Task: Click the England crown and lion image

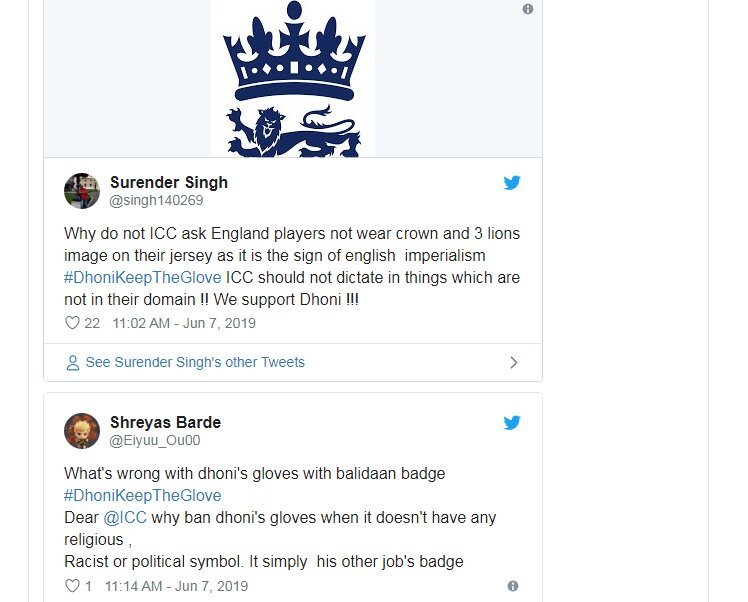Action: click(293, 78)
